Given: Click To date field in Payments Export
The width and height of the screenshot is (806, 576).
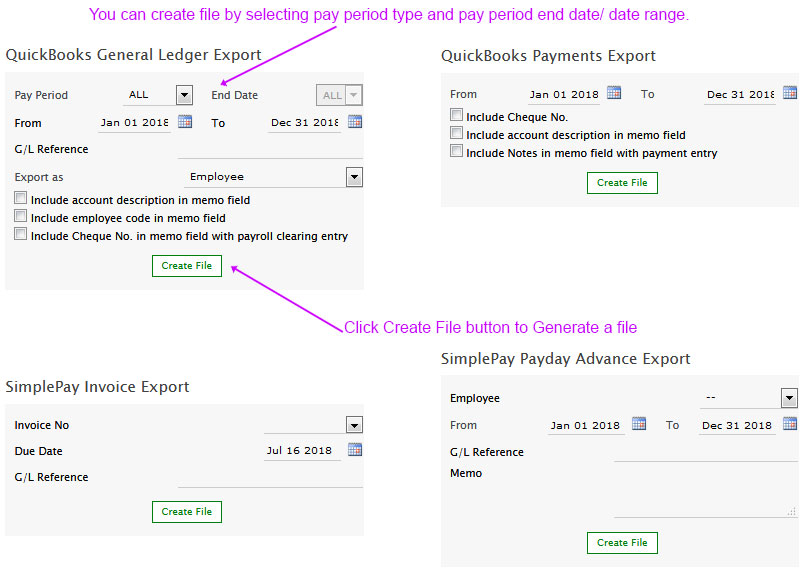Looking at the screenshot, I should coord(740,95).
